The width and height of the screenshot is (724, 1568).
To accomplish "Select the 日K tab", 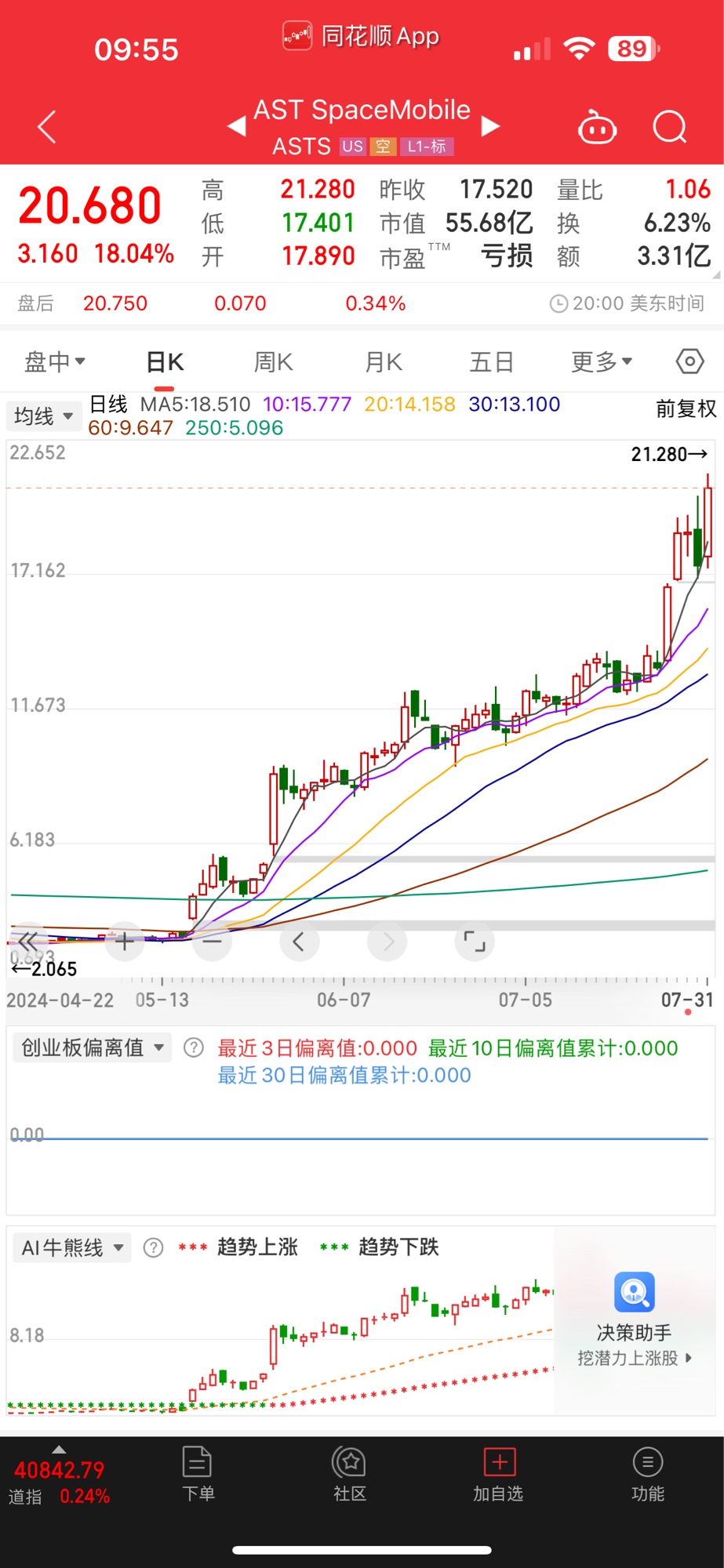I will pyautogui.click(x=165, y=362).
